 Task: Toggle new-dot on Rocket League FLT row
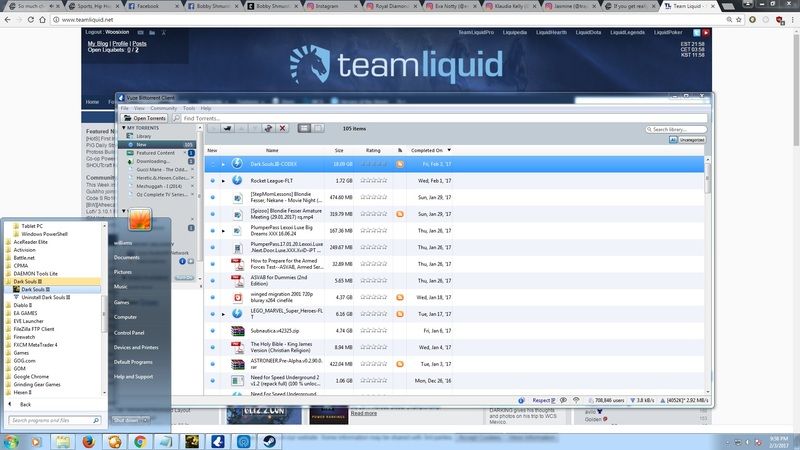tap(213, 181)
